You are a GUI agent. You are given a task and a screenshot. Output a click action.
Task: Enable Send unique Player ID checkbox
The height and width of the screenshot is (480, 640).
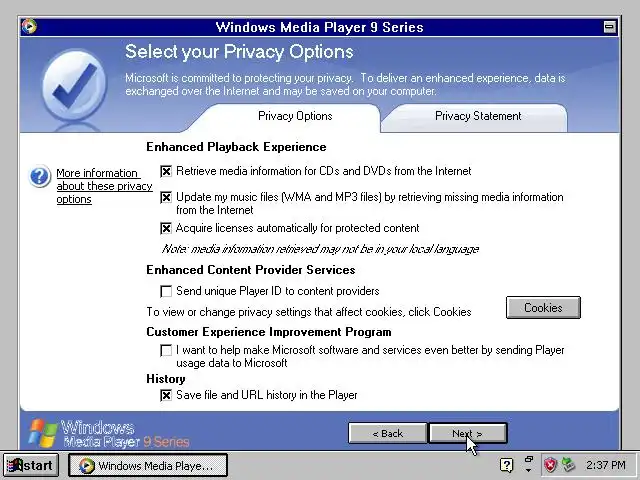point(166,291)
